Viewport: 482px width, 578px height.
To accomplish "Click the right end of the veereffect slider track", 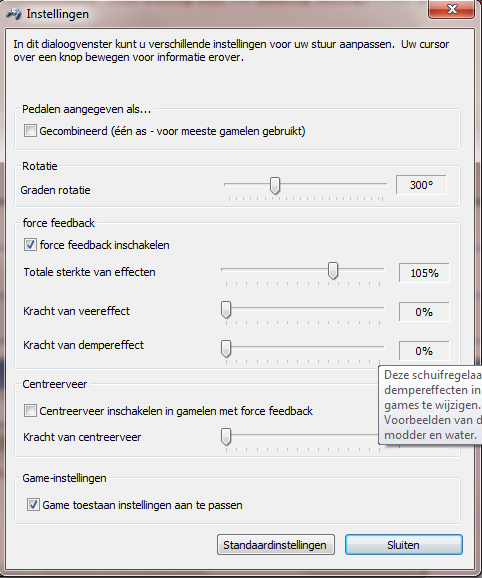I will click(x=382, y=308).
